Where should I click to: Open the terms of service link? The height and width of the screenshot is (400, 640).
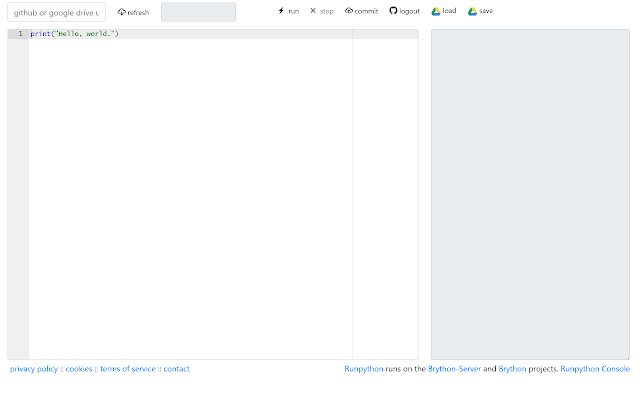pos(128,369)
